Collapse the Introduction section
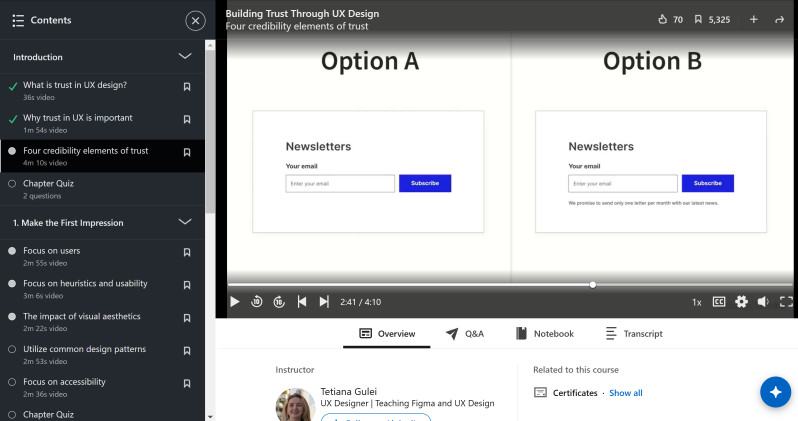798x421 pixels. coord(184,57)
